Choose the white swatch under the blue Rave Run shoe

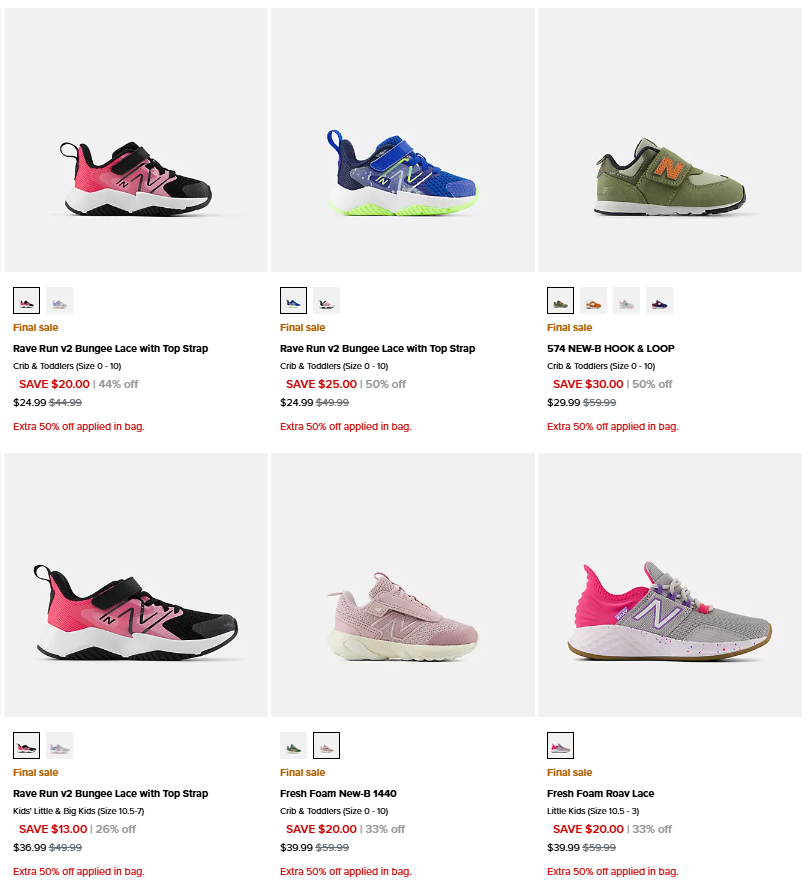pyautogui.click(x=326, y=300)
